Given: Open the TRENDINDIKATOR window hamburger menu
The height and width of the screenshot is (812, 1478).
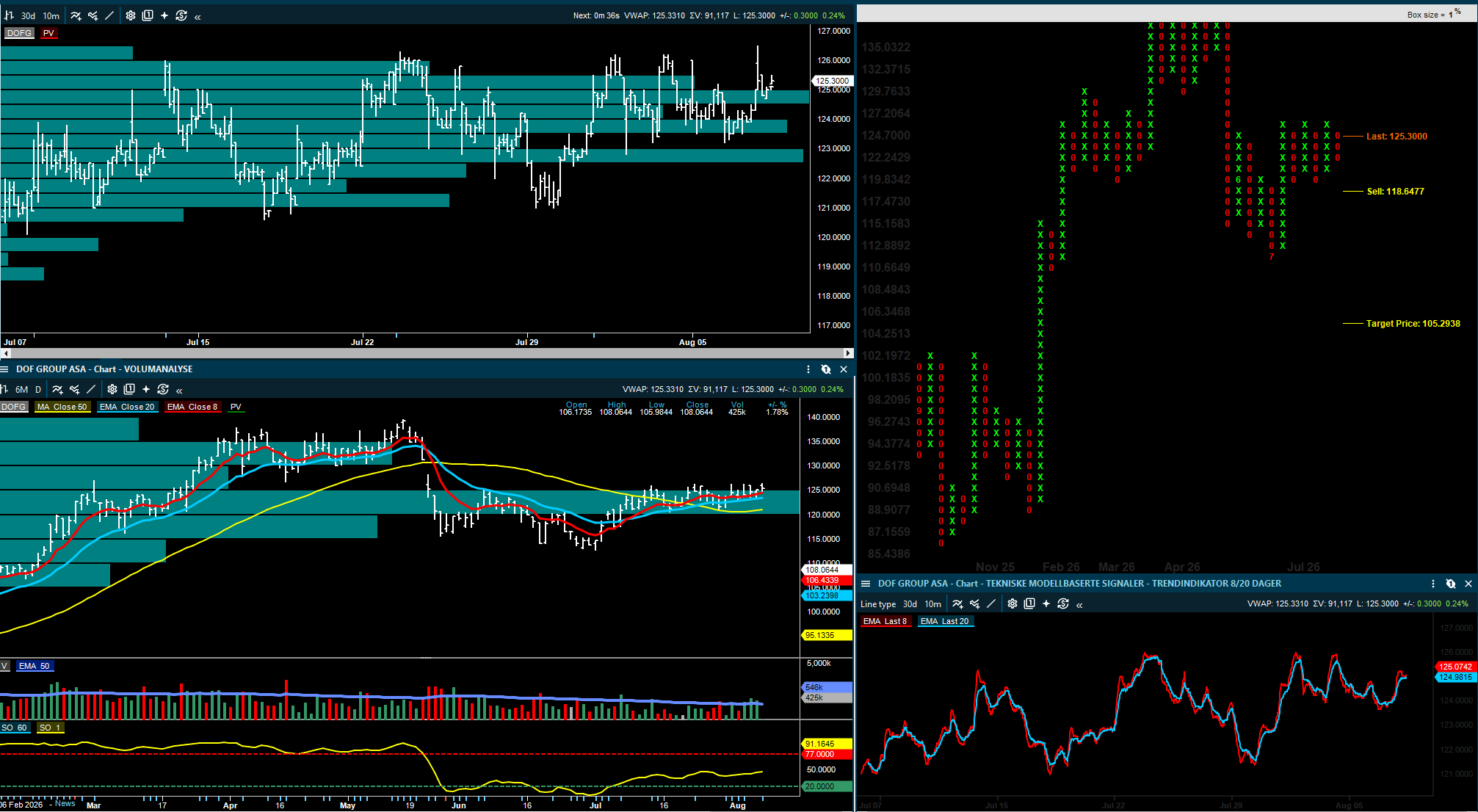Looking at the screenshot, I should click(x=866, y=584).
